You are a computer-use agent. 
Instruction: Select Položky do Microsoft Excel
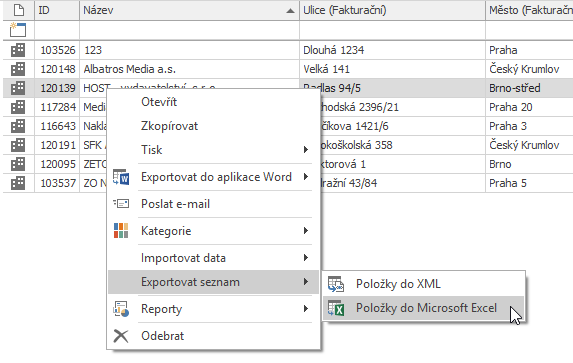click(x=424, y=308)
